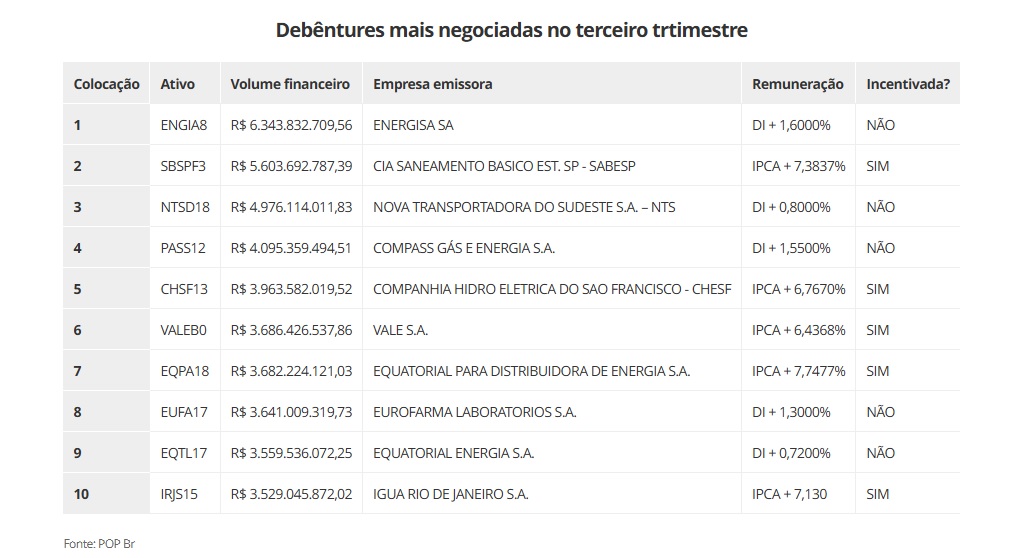
Task: Click the EUROFARMA LABORATORIOS S.A. cell
Action: pos(474,412)
